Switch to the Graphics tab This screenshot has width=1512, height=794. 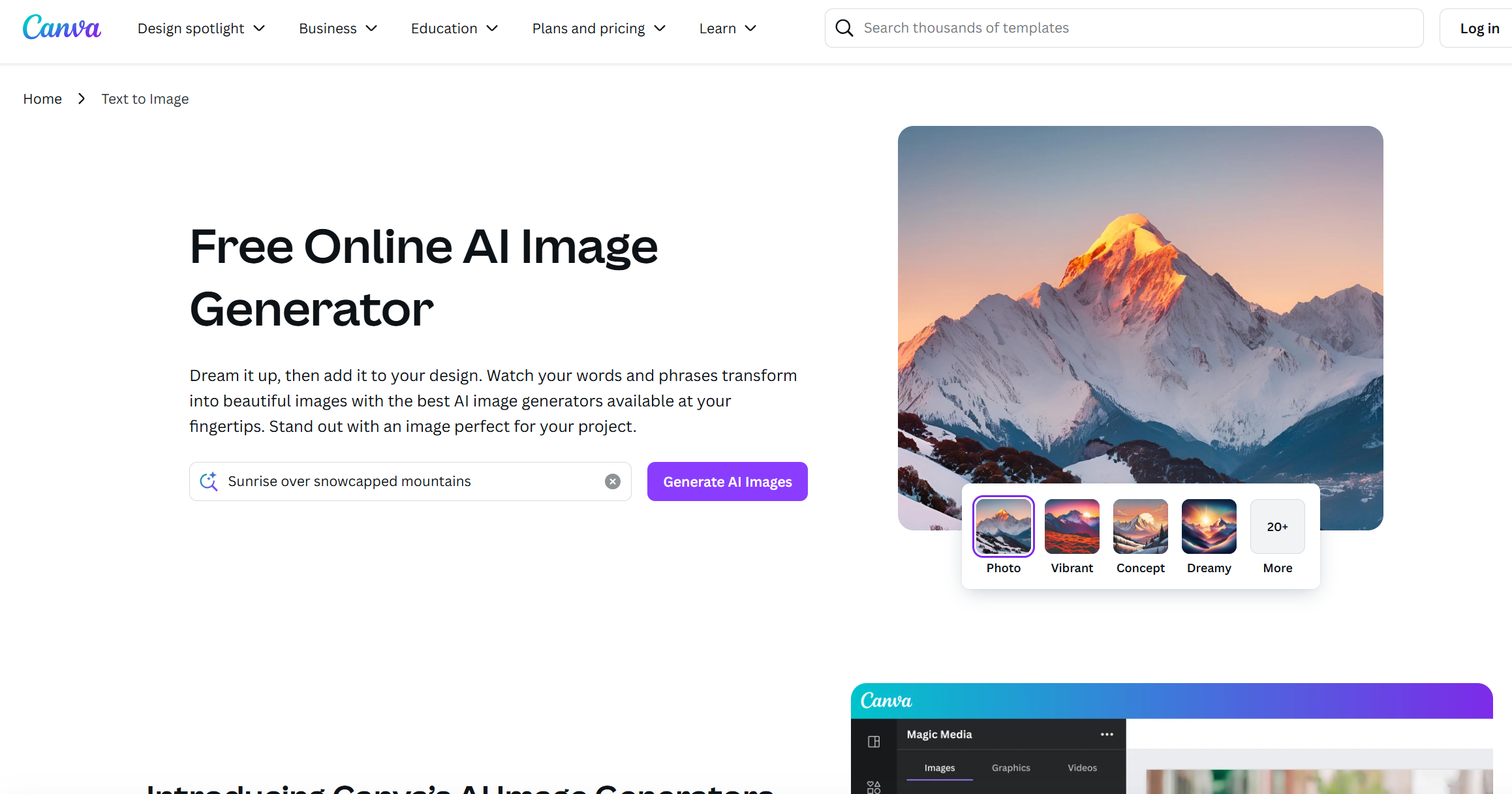[1011, 768]
